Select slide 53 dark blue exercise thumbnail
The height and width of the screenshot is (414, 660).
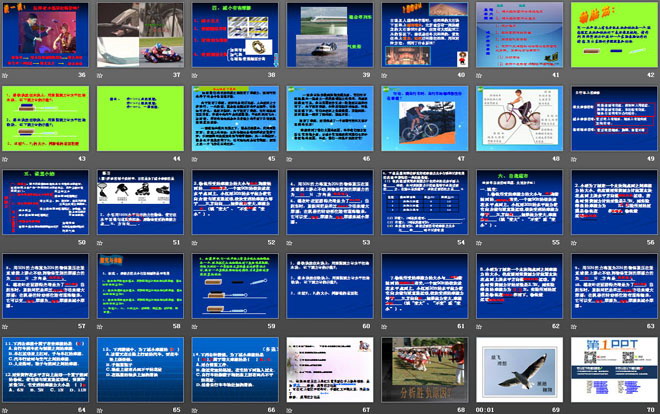point(330,202)
